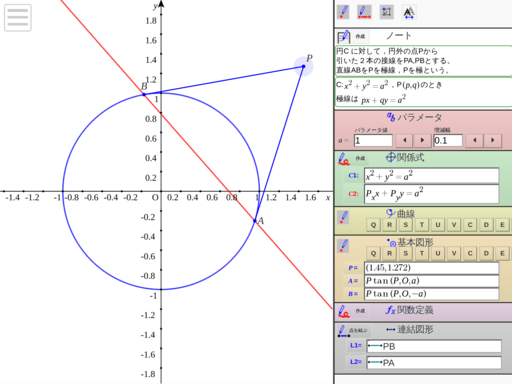The height and width of the screenshot is (384, 512).
Task: Click the parameter a value field
Action: 373,140
